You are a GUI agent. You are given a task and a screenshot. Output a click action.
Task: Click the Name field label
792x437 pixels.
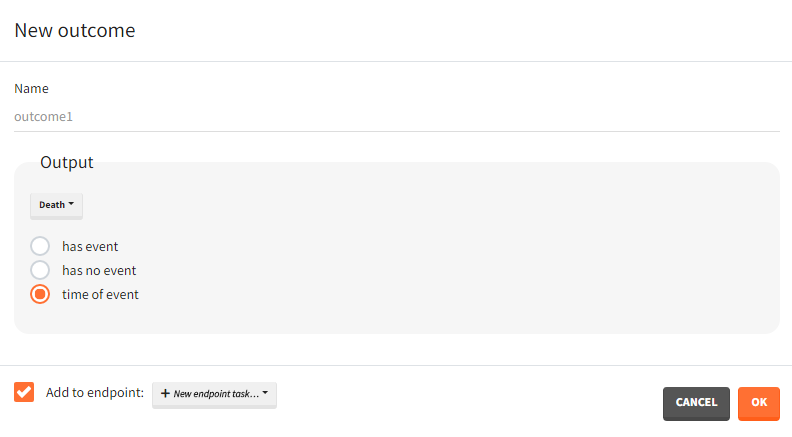point(31,88)
